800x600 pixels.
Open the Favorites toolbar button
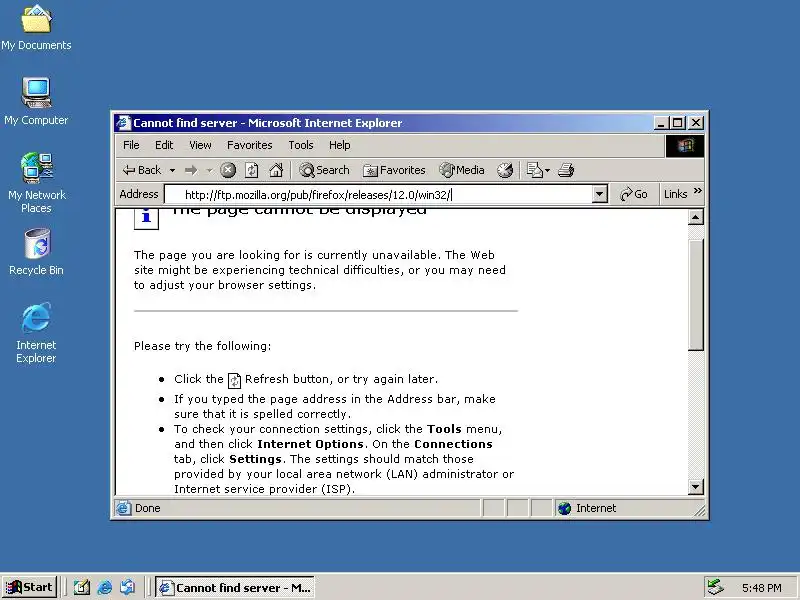point(394,170)
